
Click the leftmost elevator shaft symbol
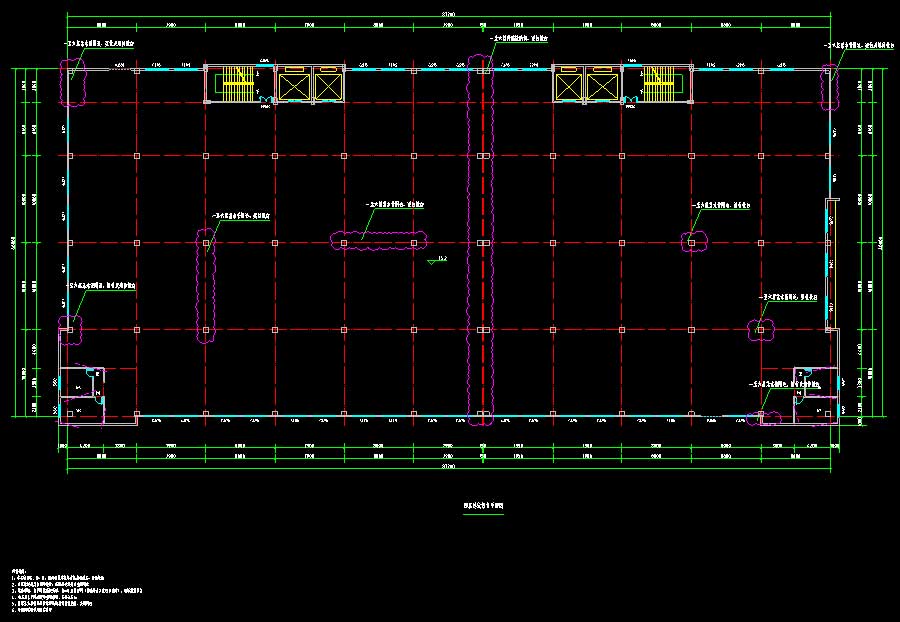point(292,85)
